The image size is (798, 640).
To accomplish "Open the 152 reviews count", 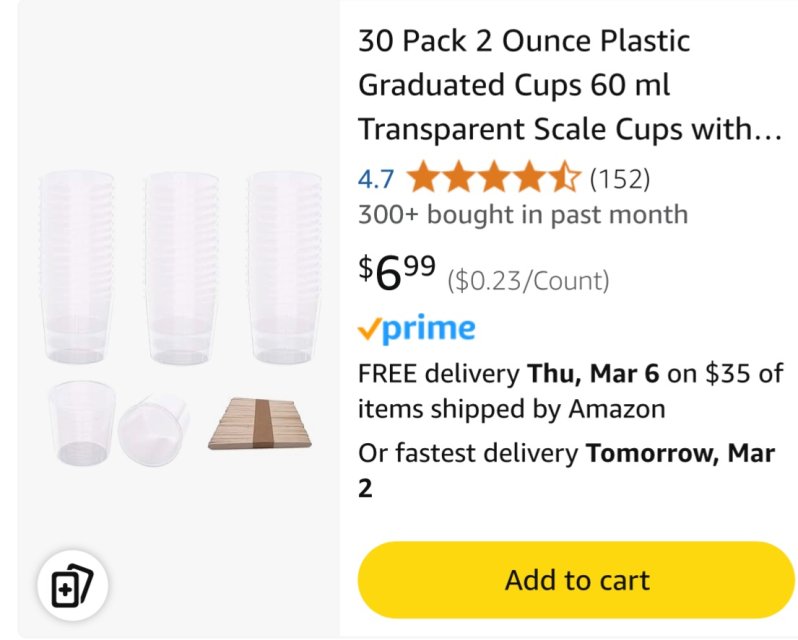I will 620,178.
